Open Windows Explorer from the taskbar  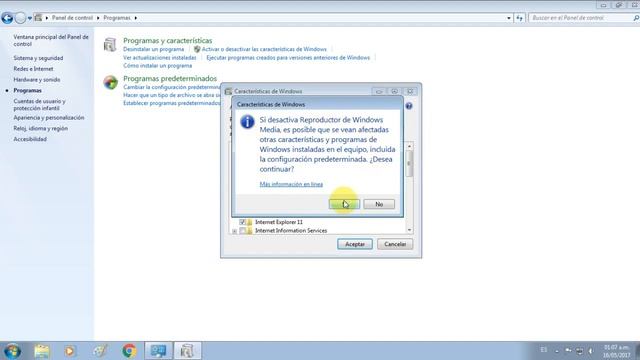coord(42,351)
